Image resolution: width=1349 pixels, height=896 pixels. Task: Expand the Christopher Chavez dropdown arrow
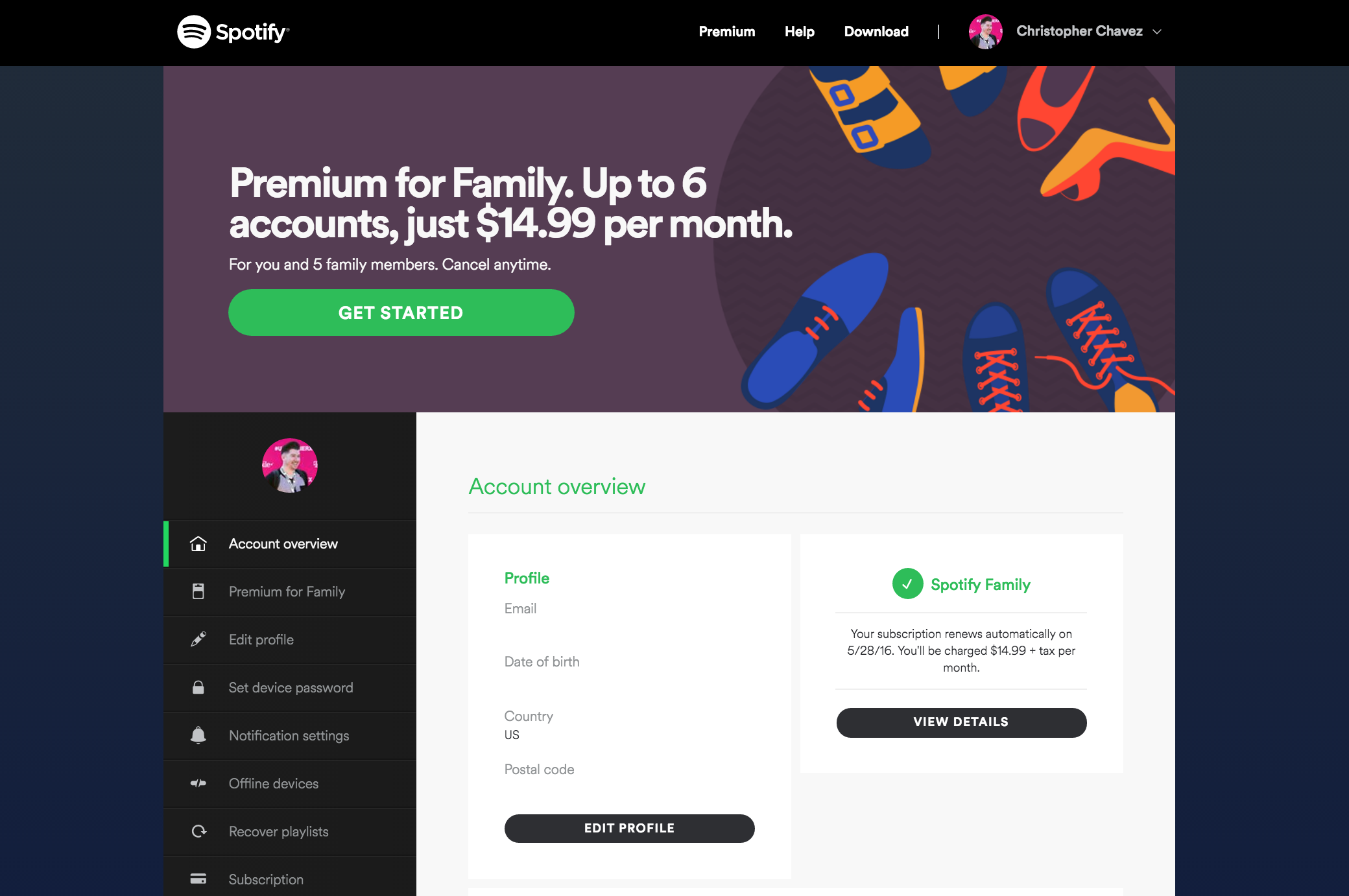click(1157, 31)
